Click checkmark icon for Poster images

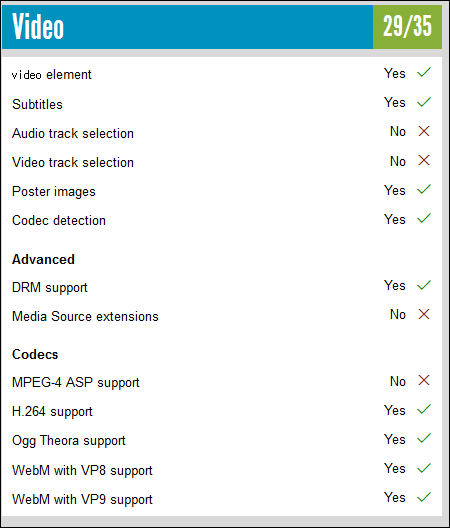coord(424,189)
